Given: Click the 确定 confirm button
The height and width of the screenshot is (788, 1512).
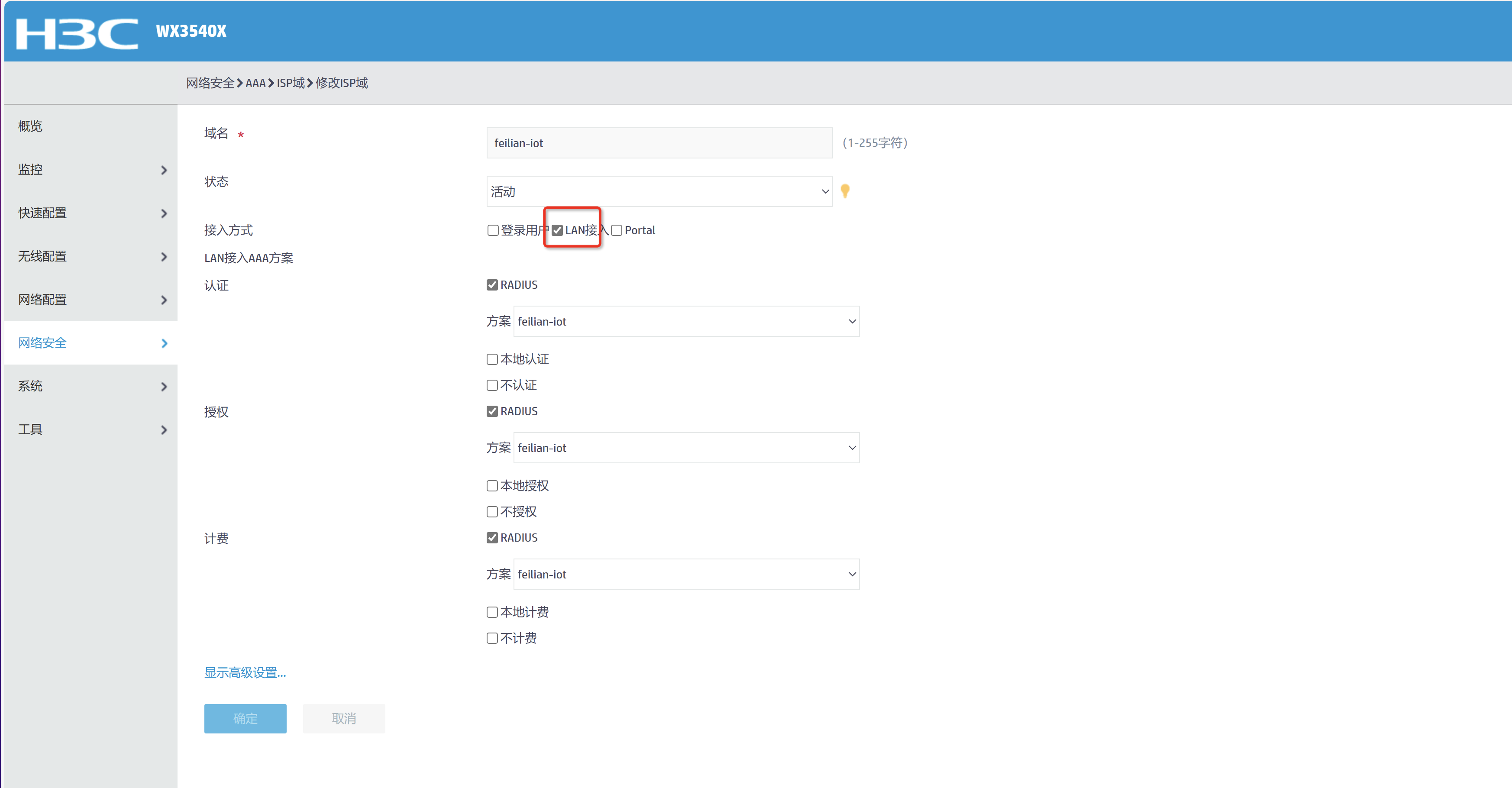Looking at the screenshot, I should pyautogui.click(x=245, y=719).
